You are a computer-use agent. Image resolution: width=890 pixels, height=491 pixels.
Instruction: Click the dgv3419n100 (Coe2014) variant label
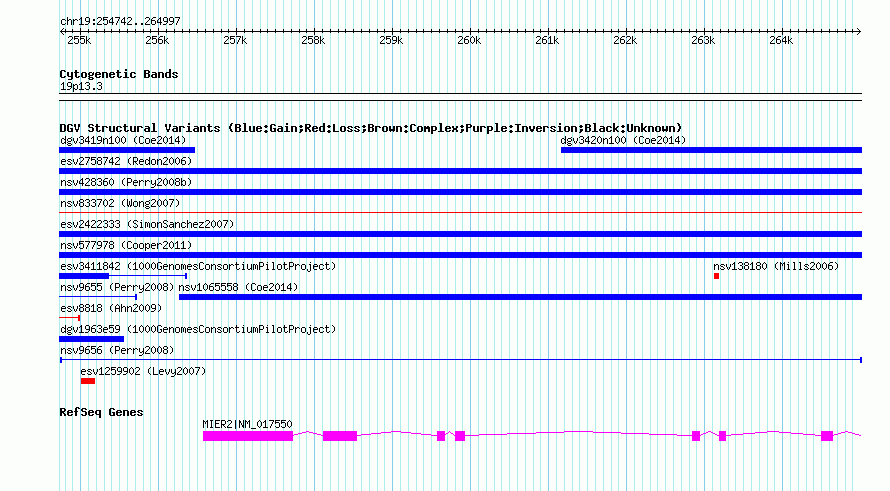tap(123, 140)
